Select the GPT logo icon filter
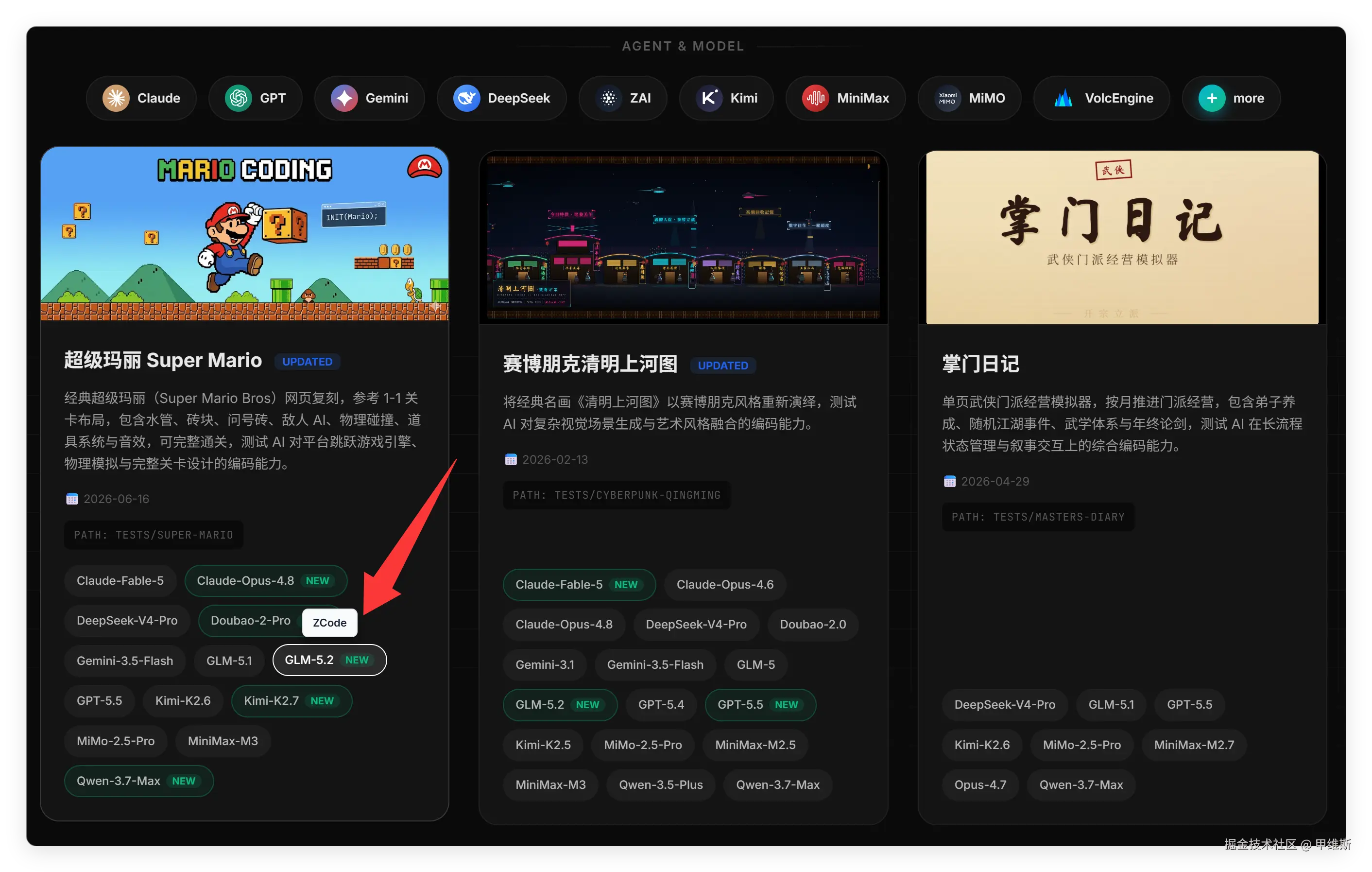 pos(238,98)
